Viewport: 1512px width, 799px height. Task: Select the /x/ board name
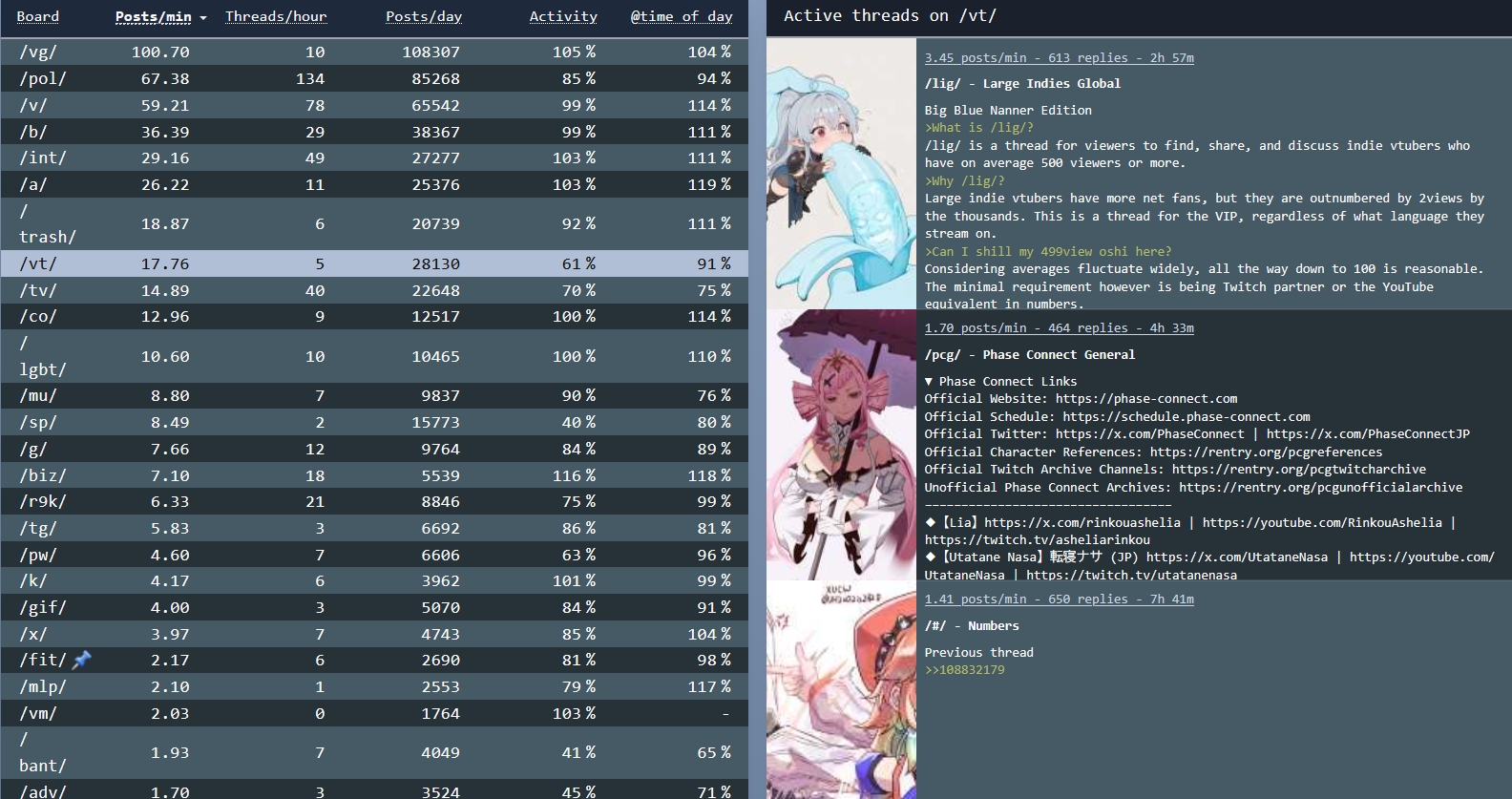pyautogui.click(x=33, y=634)
